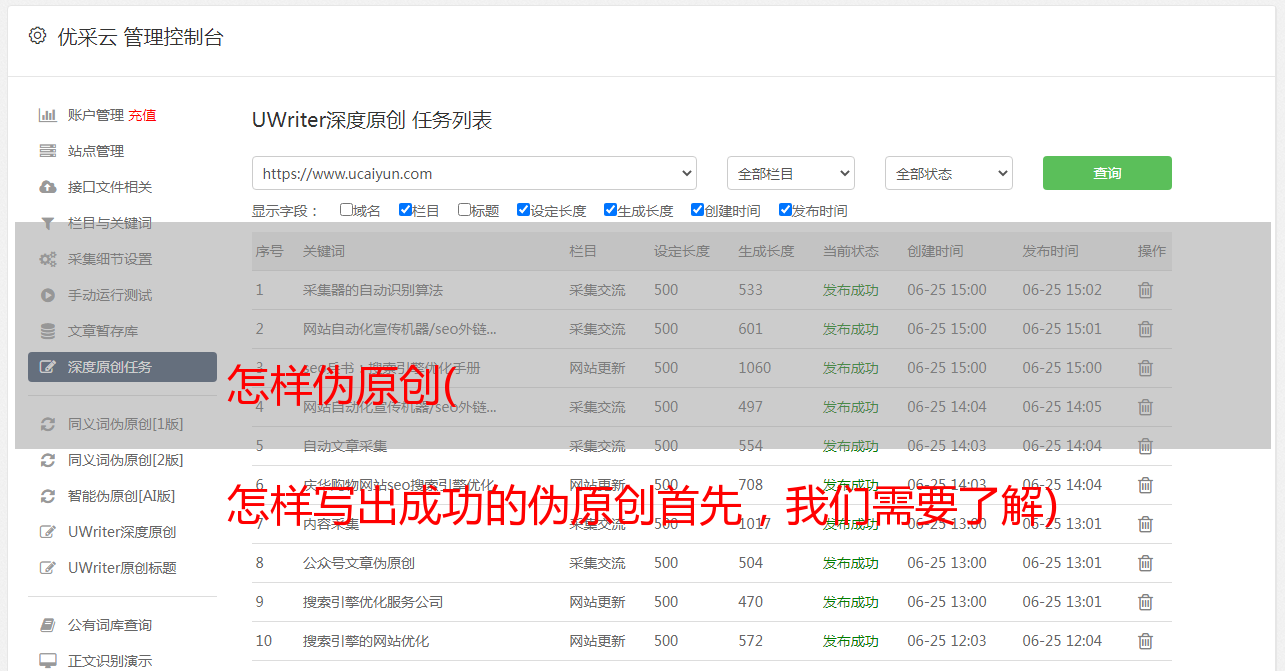1285x671 pixels.
Task: Uncheck the 创建时间 field checkbox
Action: [x=697, y=210]
